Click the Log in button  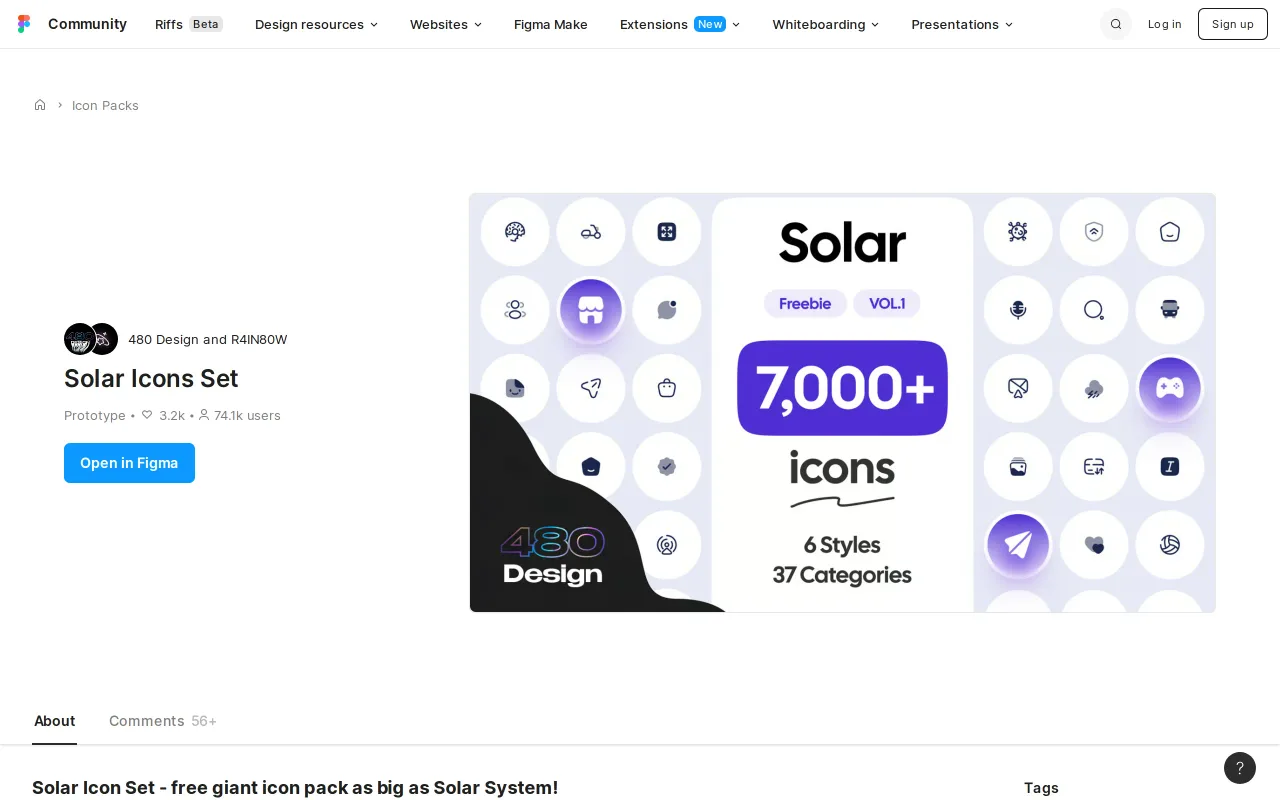(1164, 24)
